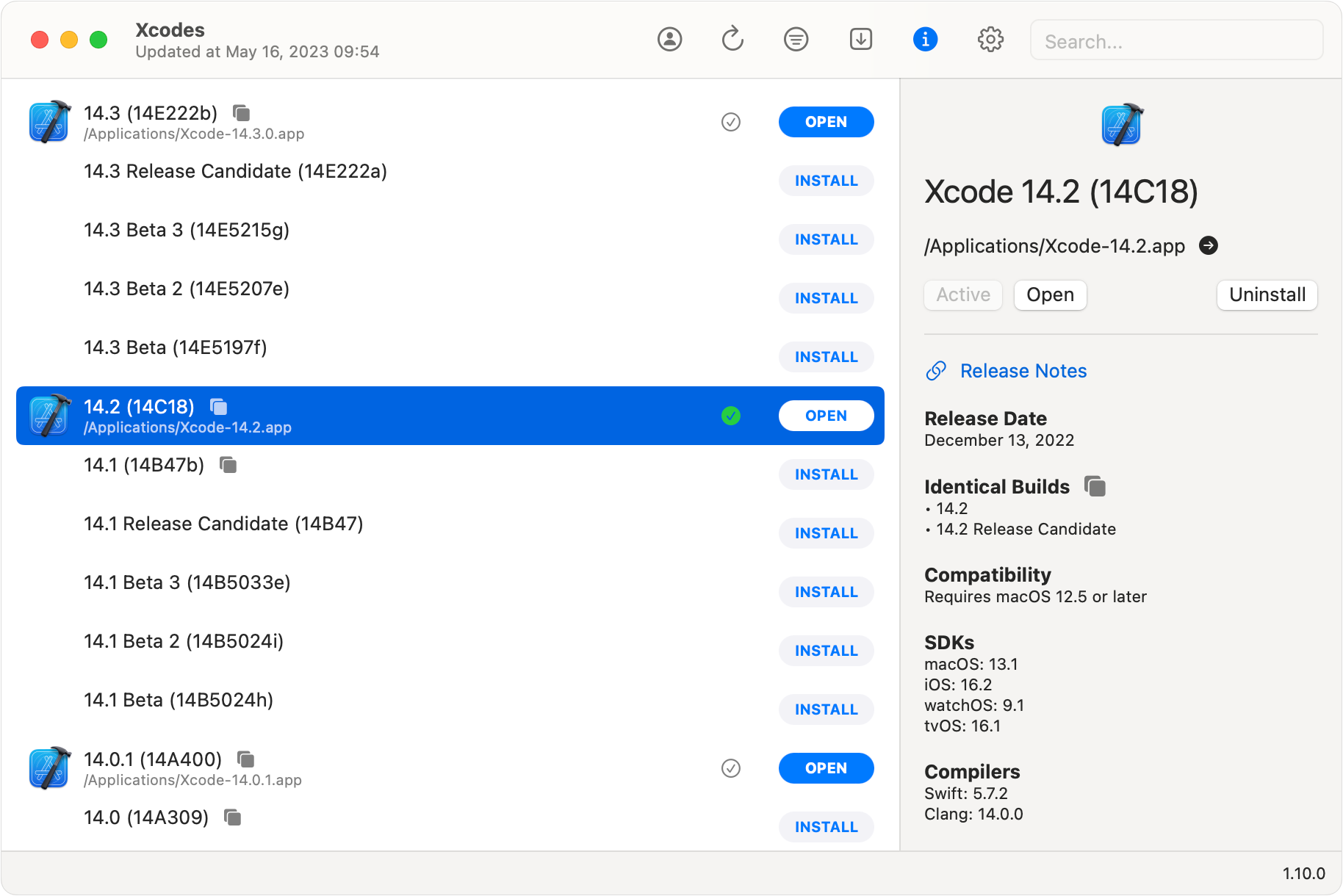Toggle the green active checkmark for 14.2
1343x896 pixels.
730,416
